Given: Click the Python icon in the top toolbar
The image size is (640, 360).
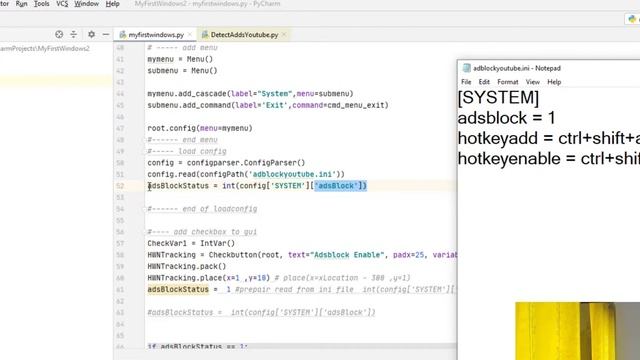Looking at the screenshot, I should 632,19.
